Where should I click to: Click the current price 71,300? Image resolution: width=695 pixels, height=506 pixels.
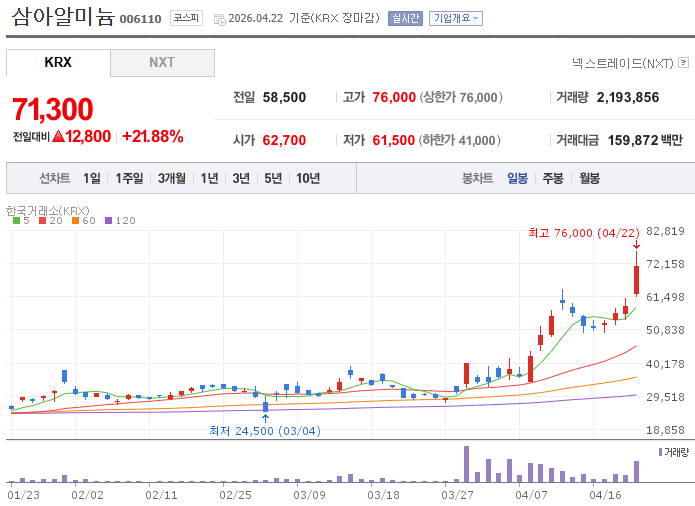coord(53,109)
